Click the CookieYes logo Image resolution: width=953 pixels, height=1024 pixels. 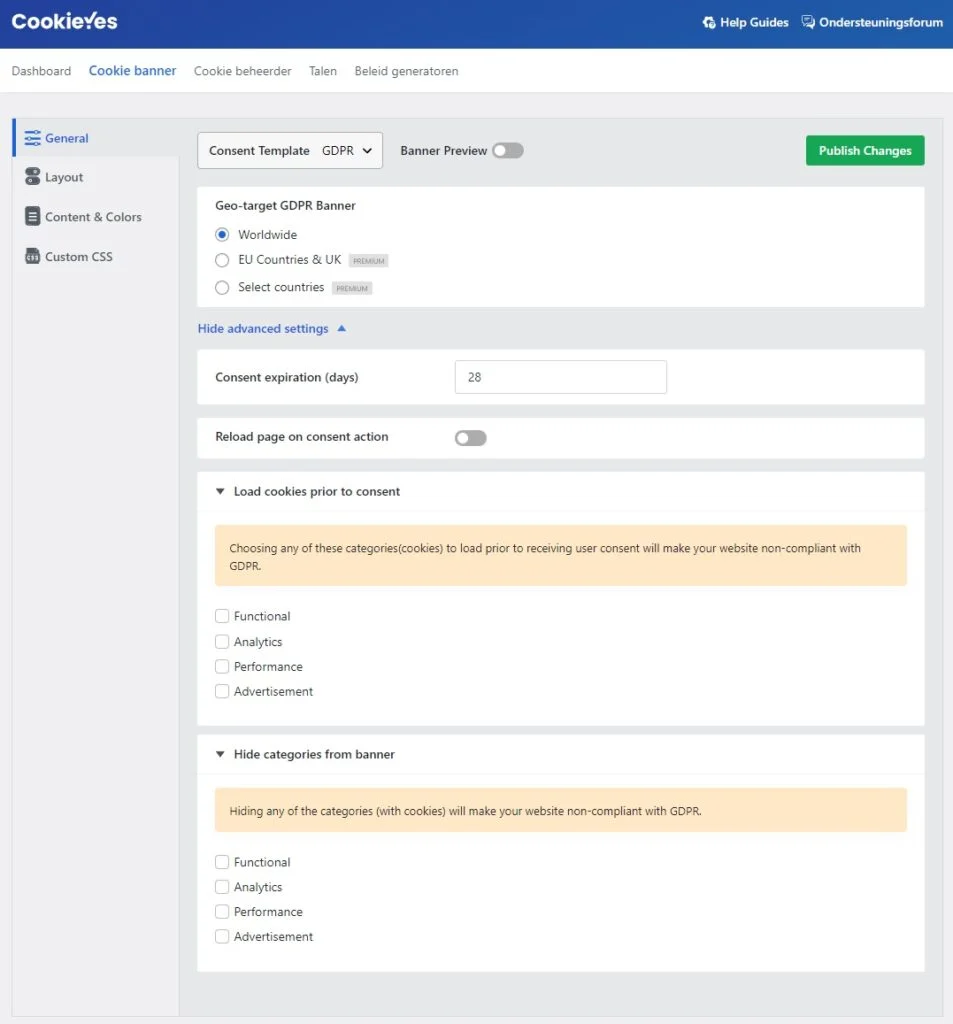point(64,22)
